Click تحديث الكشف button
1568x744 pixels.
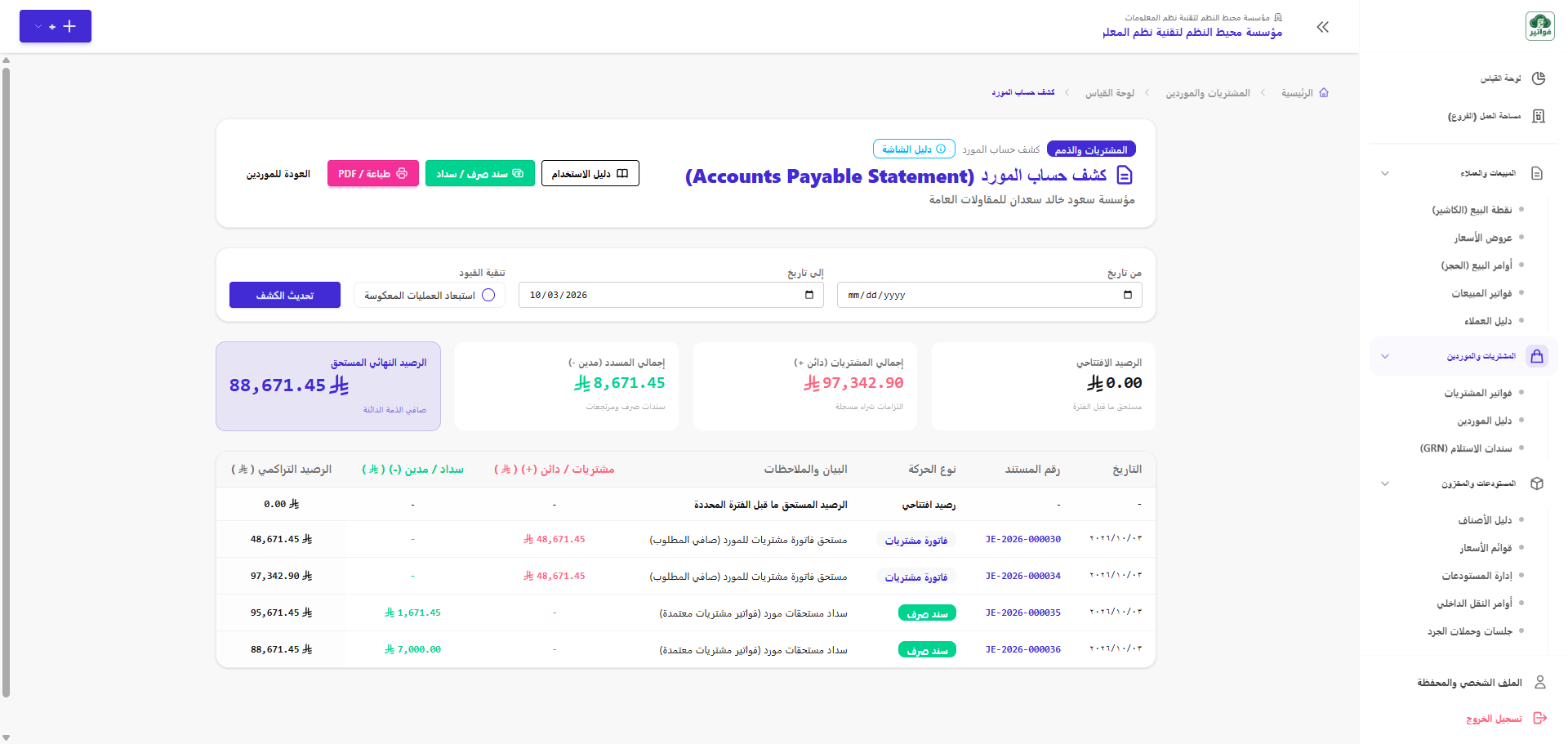coord(285,295)
